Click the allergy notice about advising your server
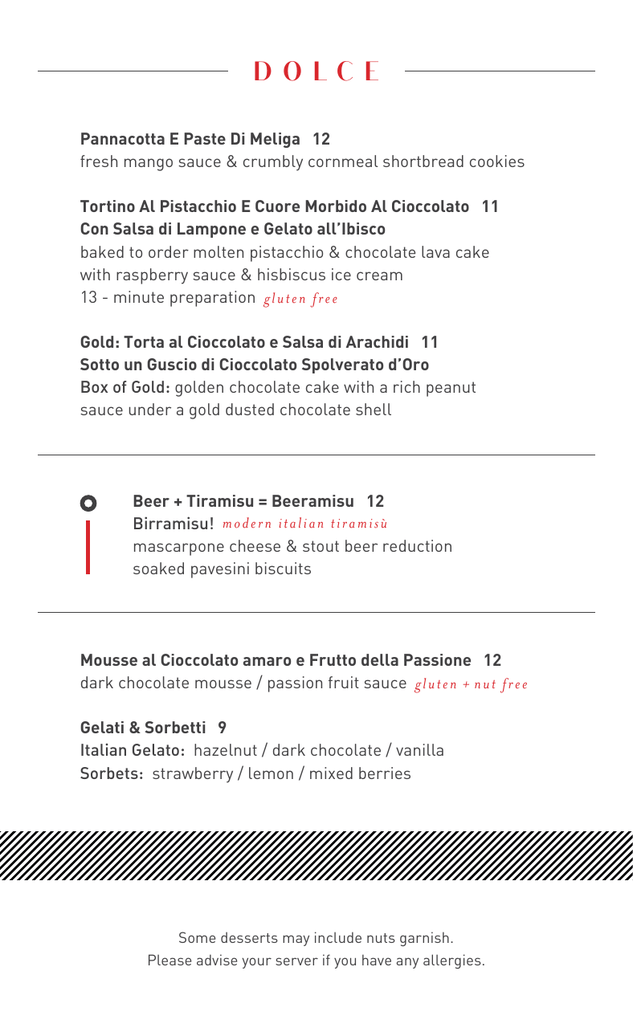Viewport: 633px width, 1024px height. 316,960
